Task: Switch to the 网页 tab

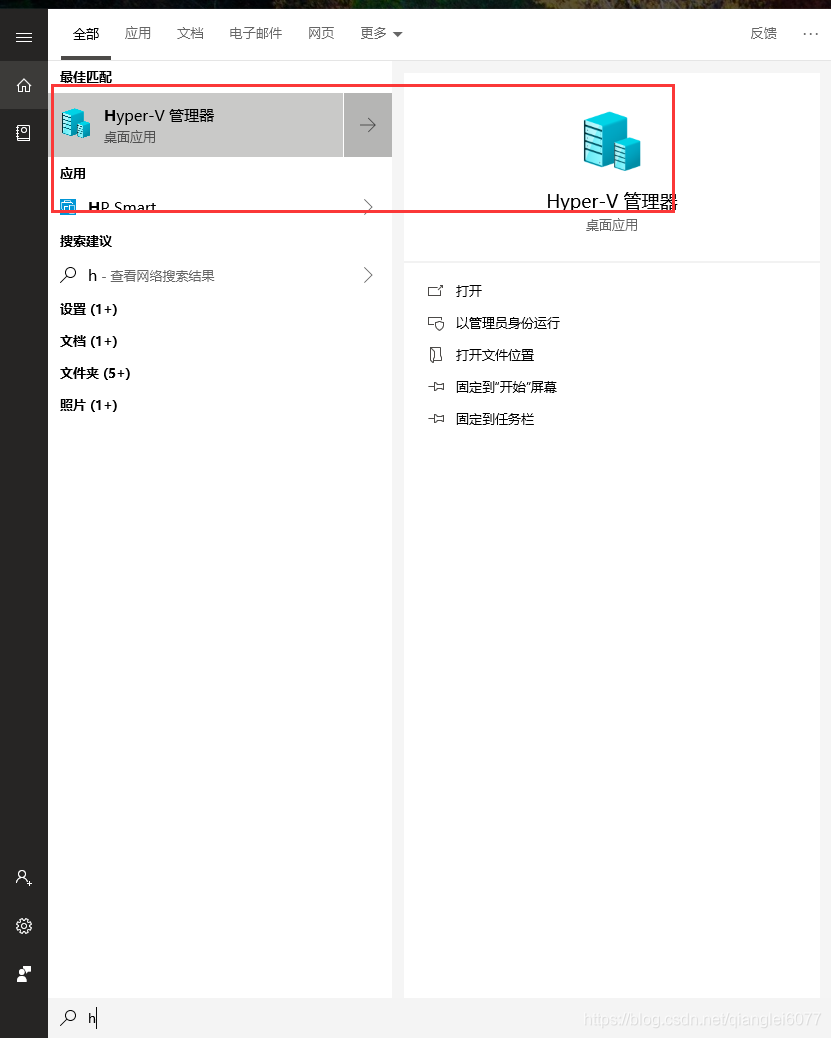Action: [321, 33]
